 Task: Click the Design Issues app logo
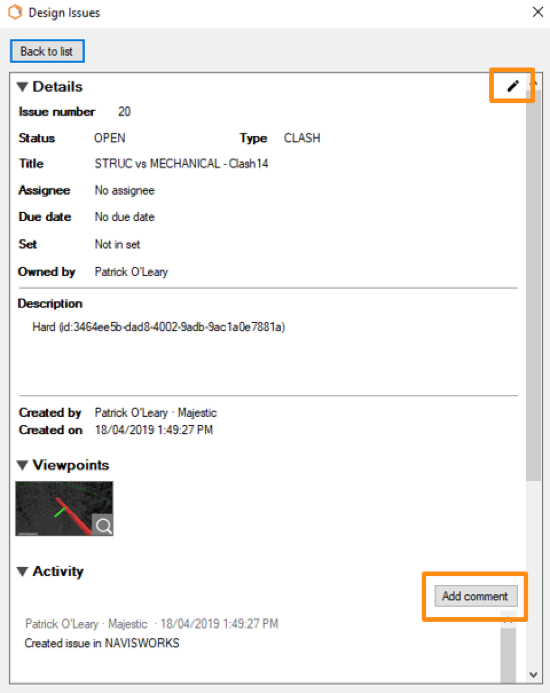tap(15, 12)
